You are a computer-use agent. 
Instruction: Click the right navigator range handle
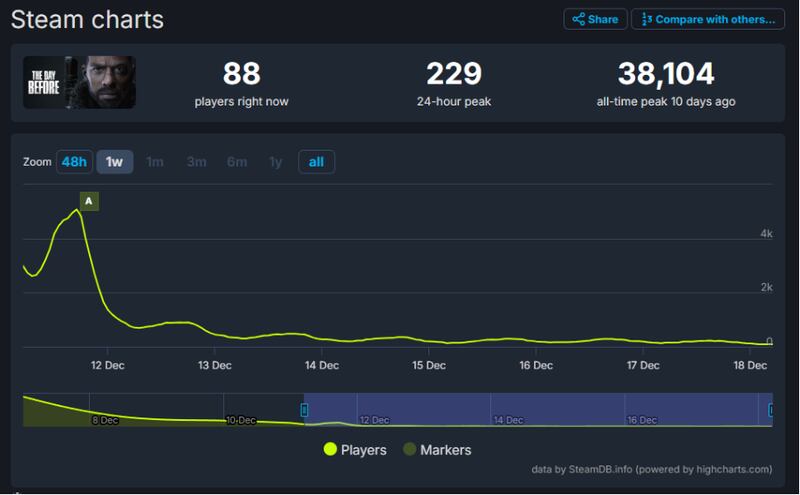pyautogui.click(x=771, y=409)
